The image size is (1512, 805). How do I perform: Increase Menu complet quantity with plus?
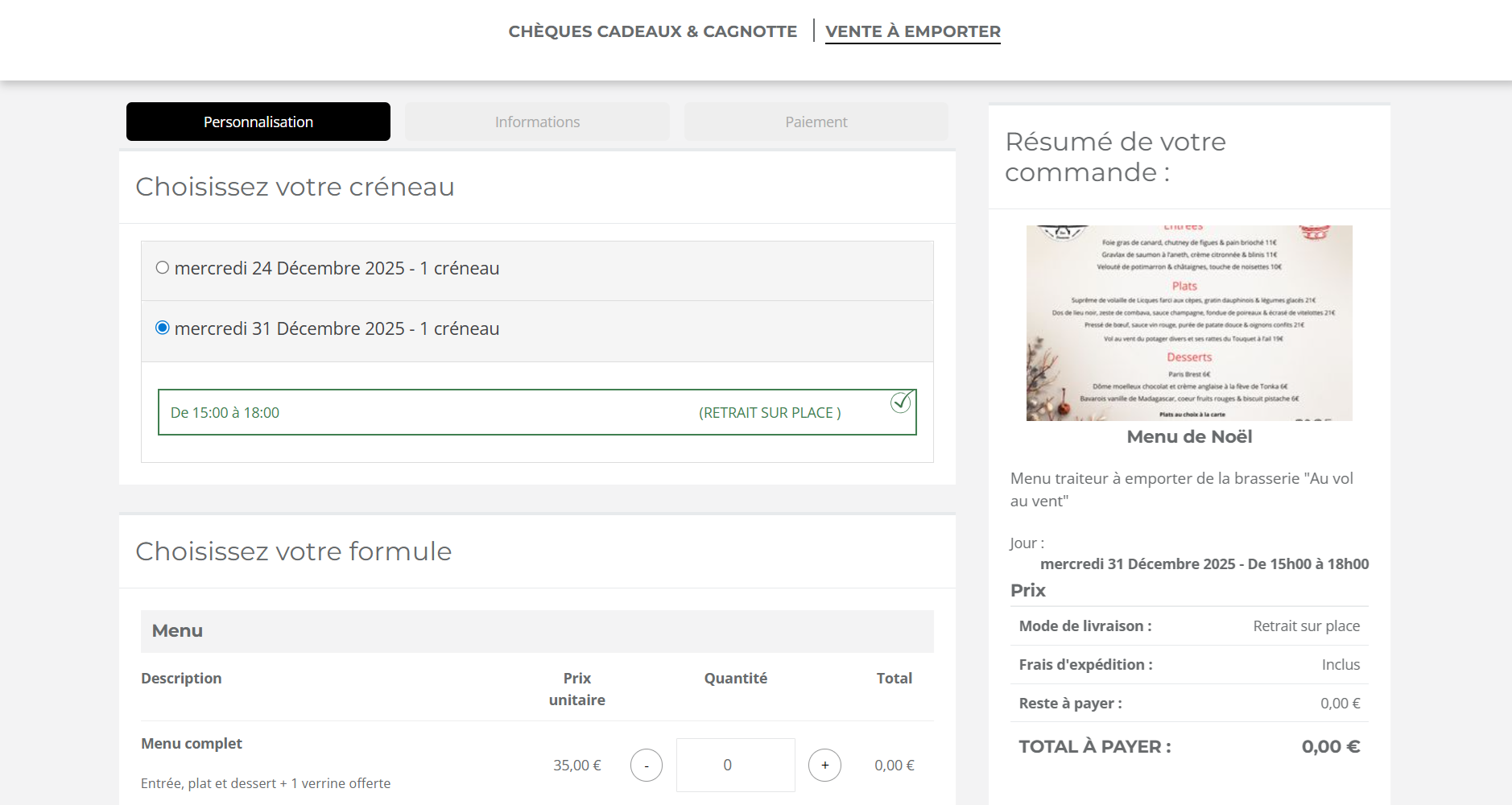[824, 765]
